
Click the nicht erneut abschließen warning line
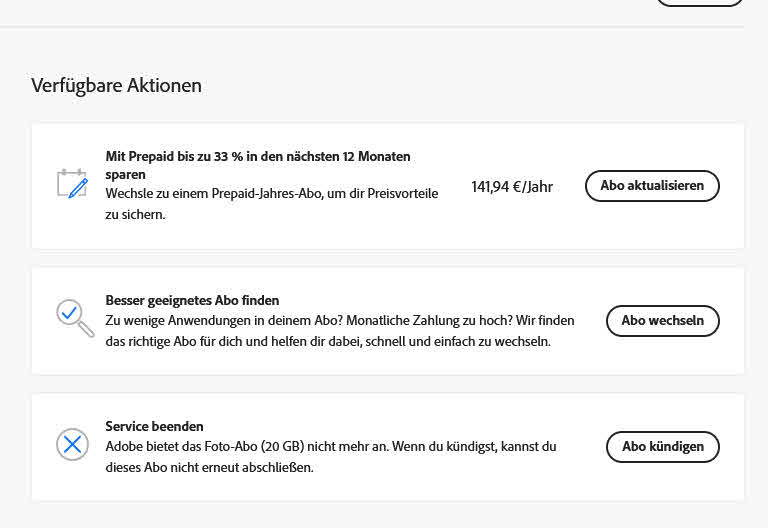tap(209, 467)
